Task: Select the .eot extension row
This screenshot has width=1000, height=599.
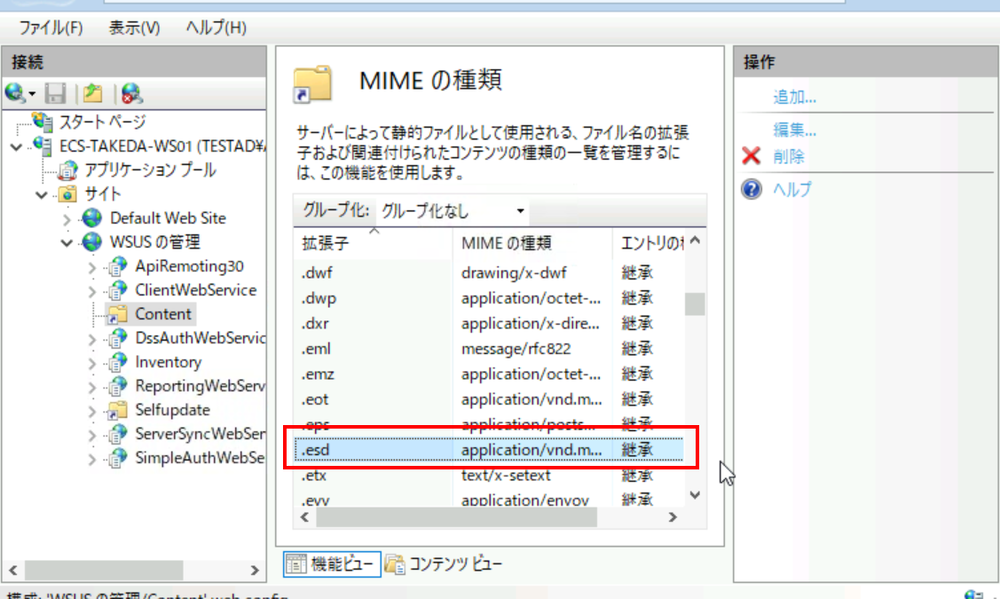Action: tap(489, 399)
